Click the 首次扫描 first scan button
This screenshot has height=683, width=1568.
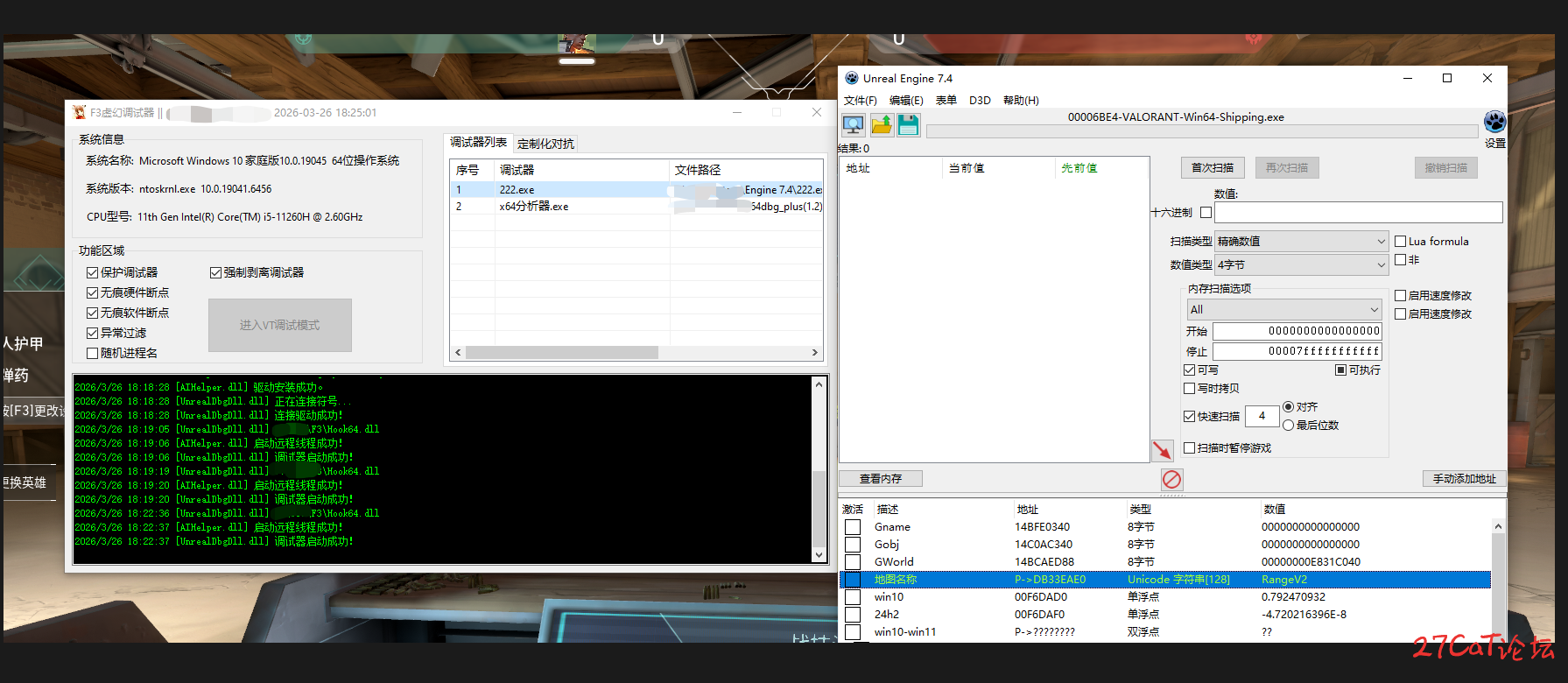tap(1212, 168)
